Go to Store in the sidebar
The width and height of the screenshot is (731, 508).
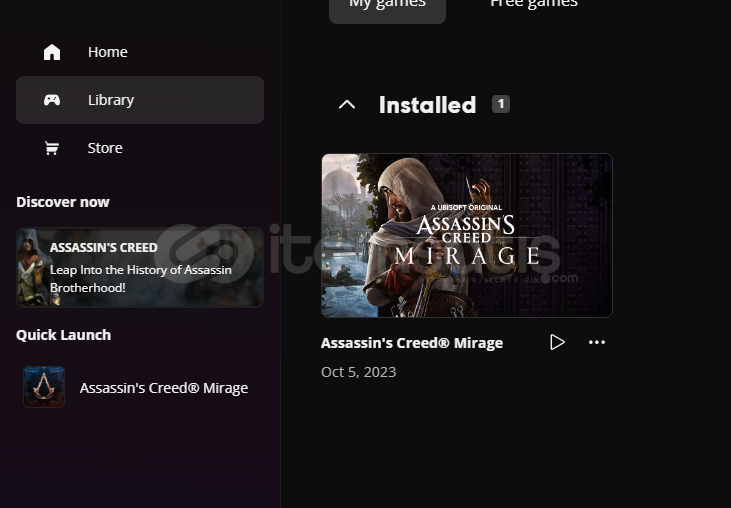pos(140,148)
